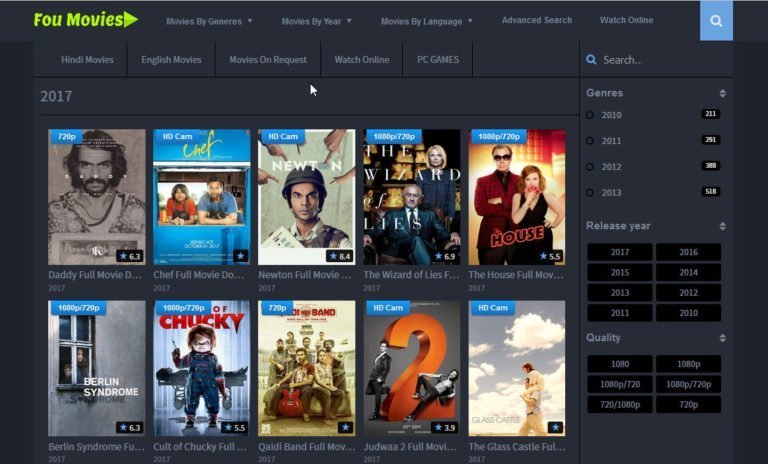The image size is (768, 464).
Task: Open Movies By Year dropdown
Action: click(316, 21)
